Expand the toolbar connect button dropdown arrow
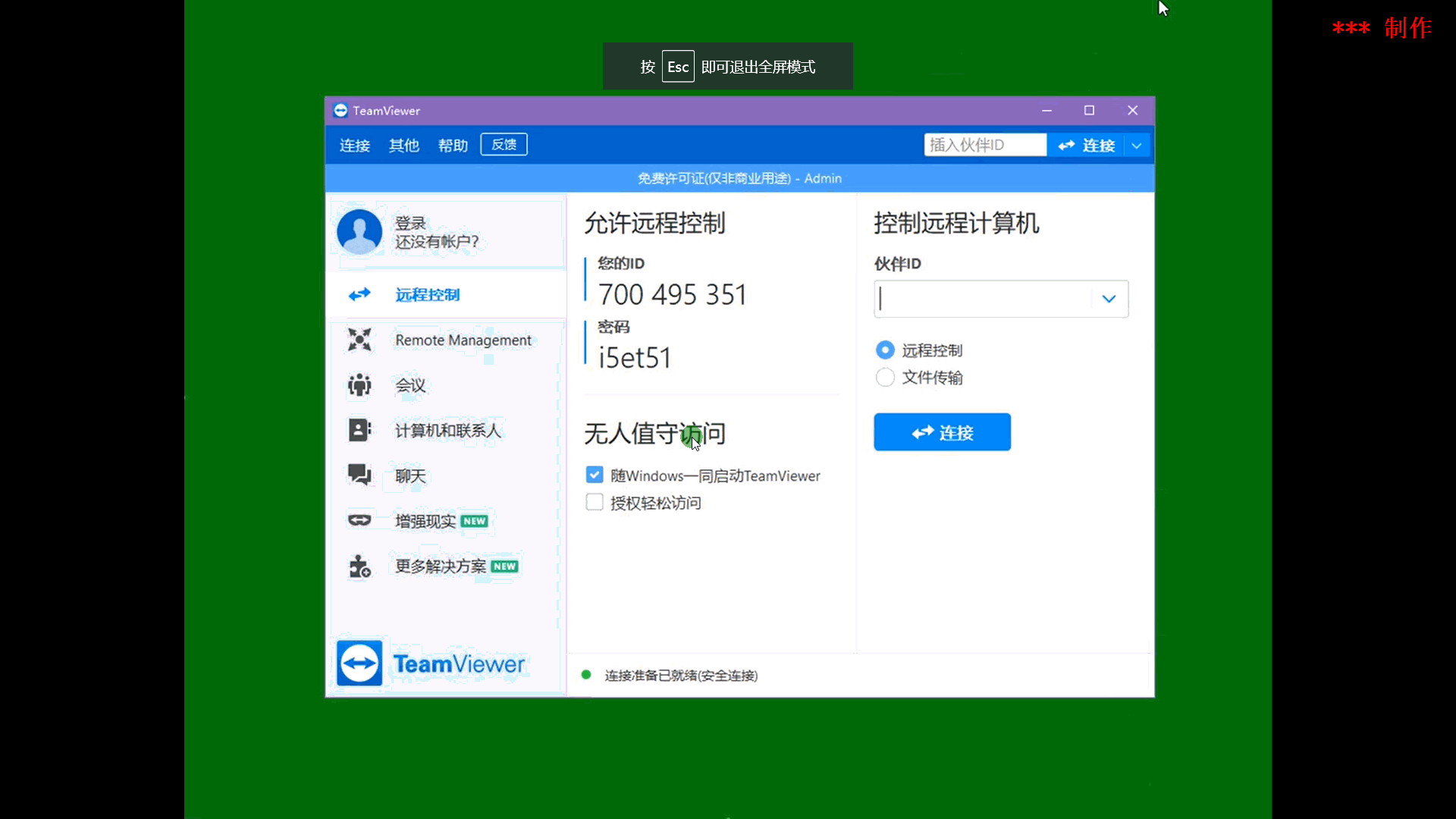Screen dimensions: 1456x819 coord(1136,146)
